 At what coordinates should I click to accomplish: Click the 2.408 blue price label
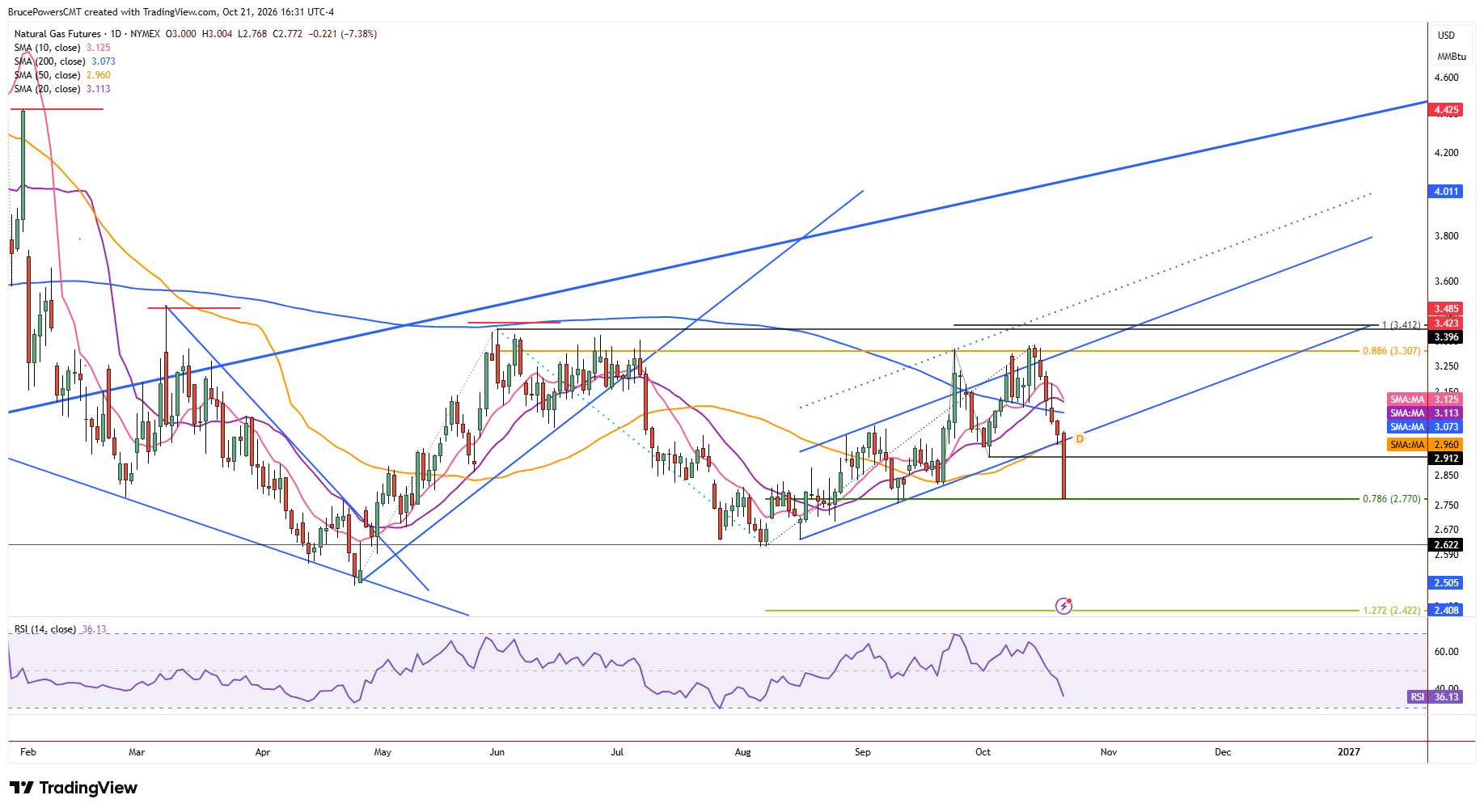pyautogui.click(x=1446, y=611)
